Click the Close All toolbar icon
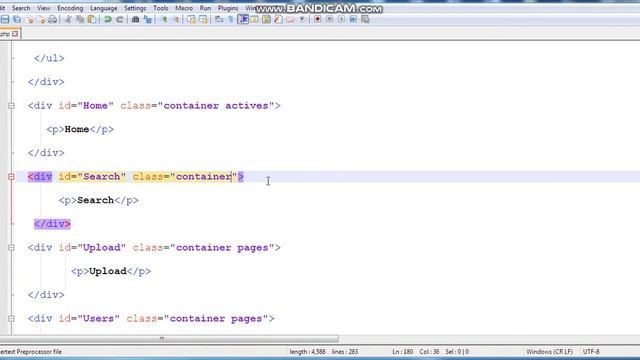This screenshot has height=360, width=640. pyautogui.click(x=41, y=19)
